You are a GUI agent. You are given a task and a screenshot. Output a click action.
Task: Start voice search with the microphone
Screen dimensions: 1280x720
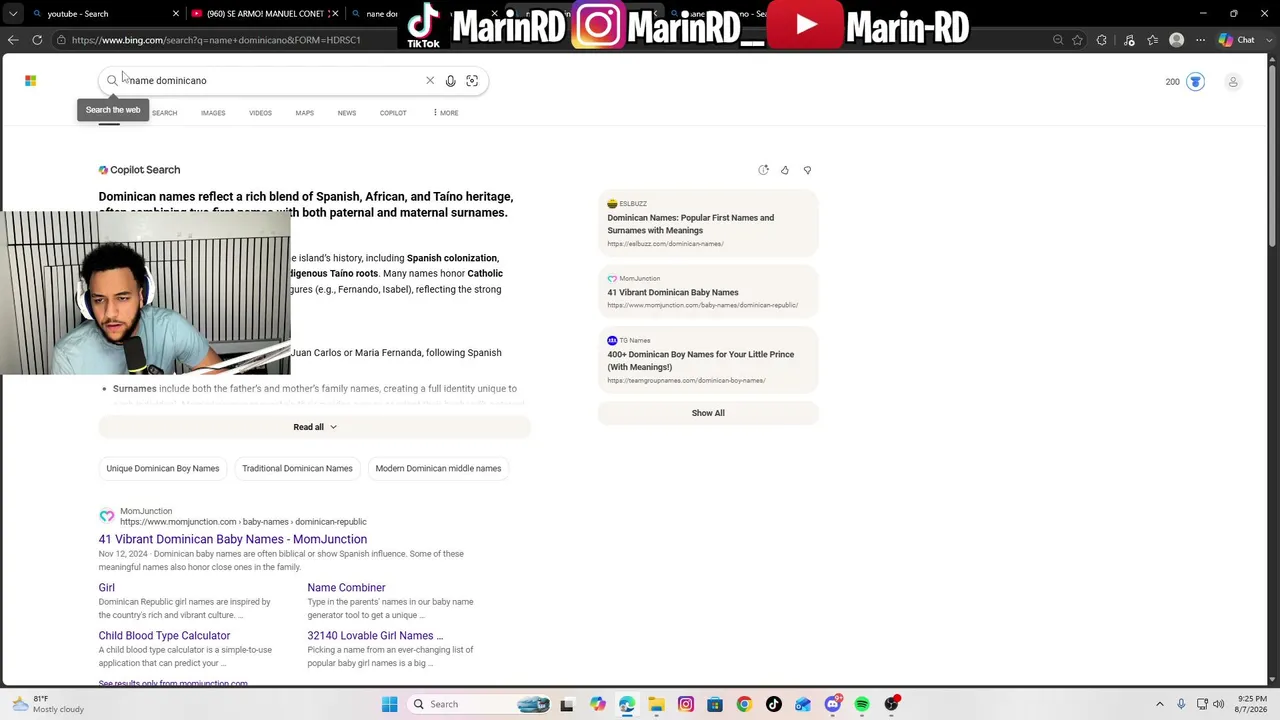pyautogui.click(x=451, y=81)
